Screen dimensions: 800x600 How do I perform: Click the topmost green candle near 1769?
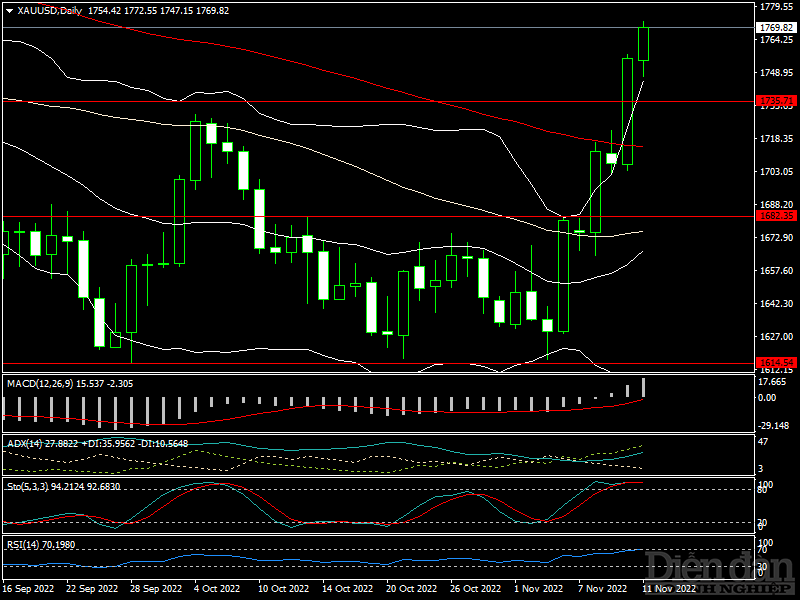click(x=643, y=43)
